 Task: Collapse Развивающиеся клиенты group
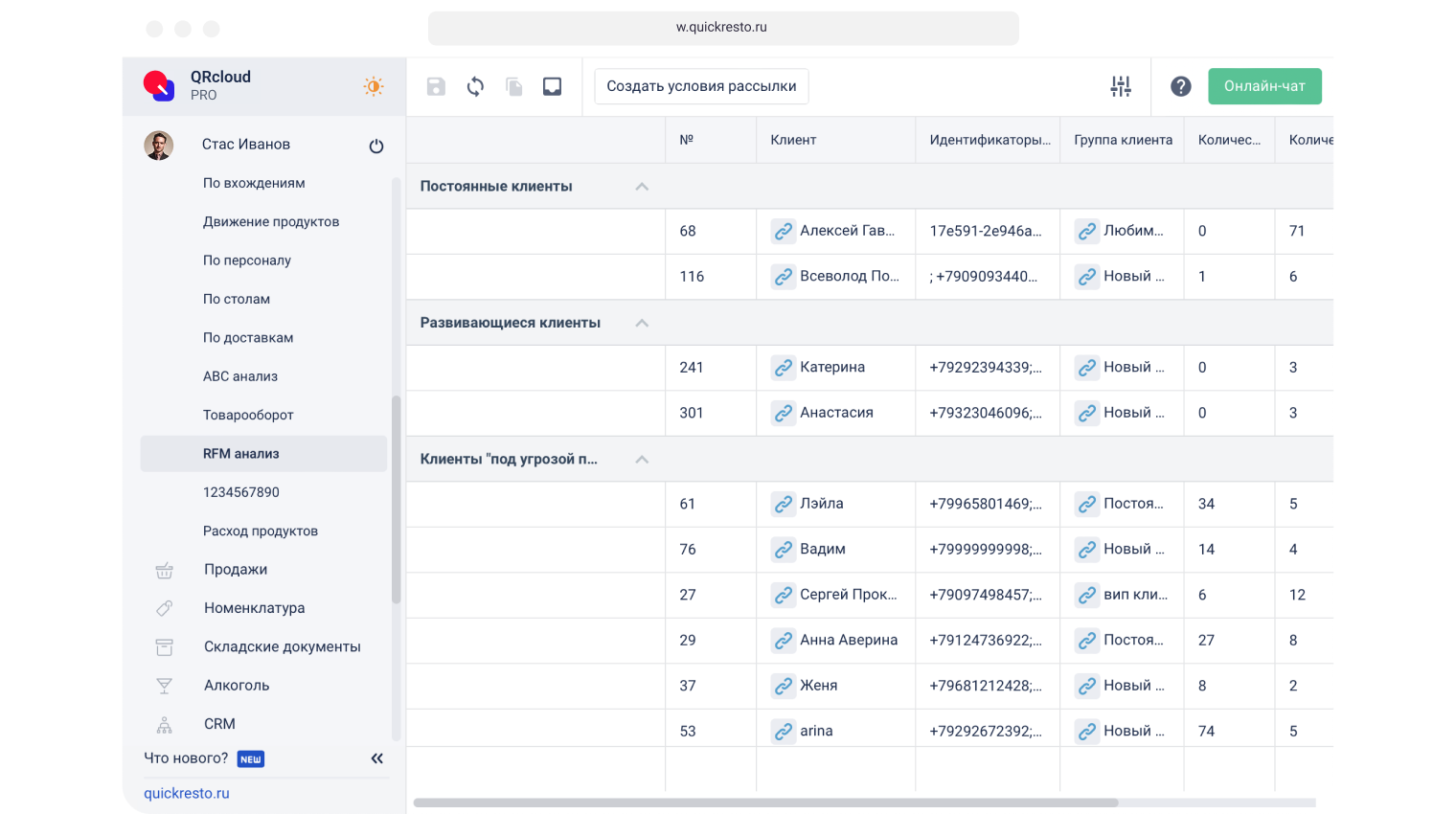642,323
